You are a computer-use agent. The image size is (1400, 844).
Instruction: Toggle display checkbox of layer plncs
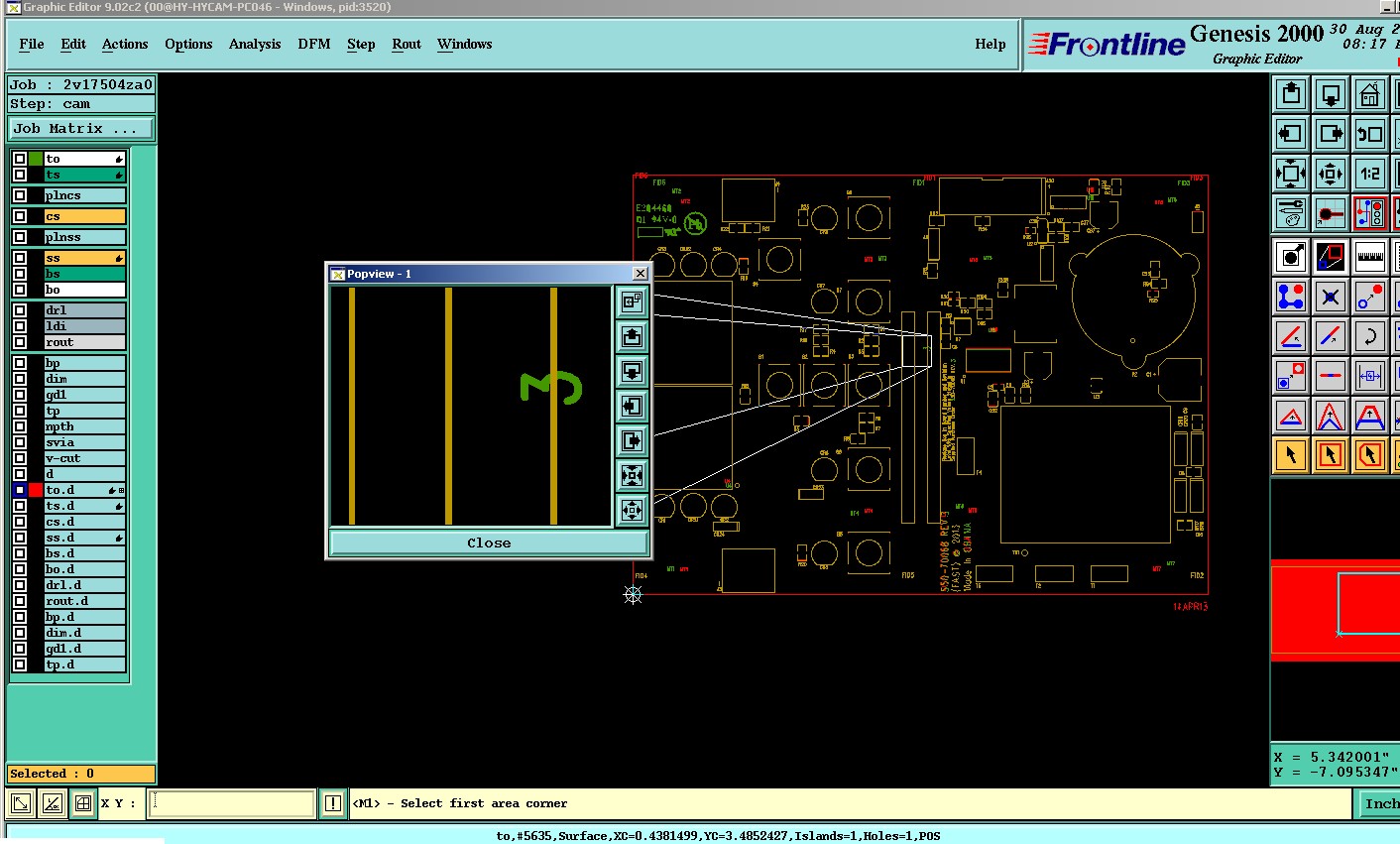[20, 195]
